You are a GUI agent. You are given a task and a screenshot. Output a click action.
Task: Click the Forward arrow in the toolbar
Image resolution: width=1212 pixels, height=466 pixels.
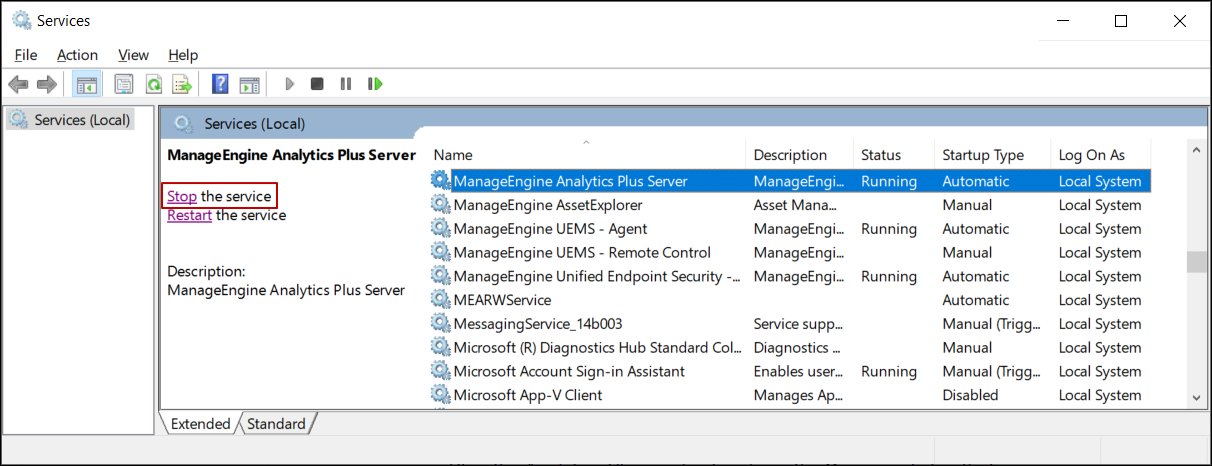(x=46, y=84)
